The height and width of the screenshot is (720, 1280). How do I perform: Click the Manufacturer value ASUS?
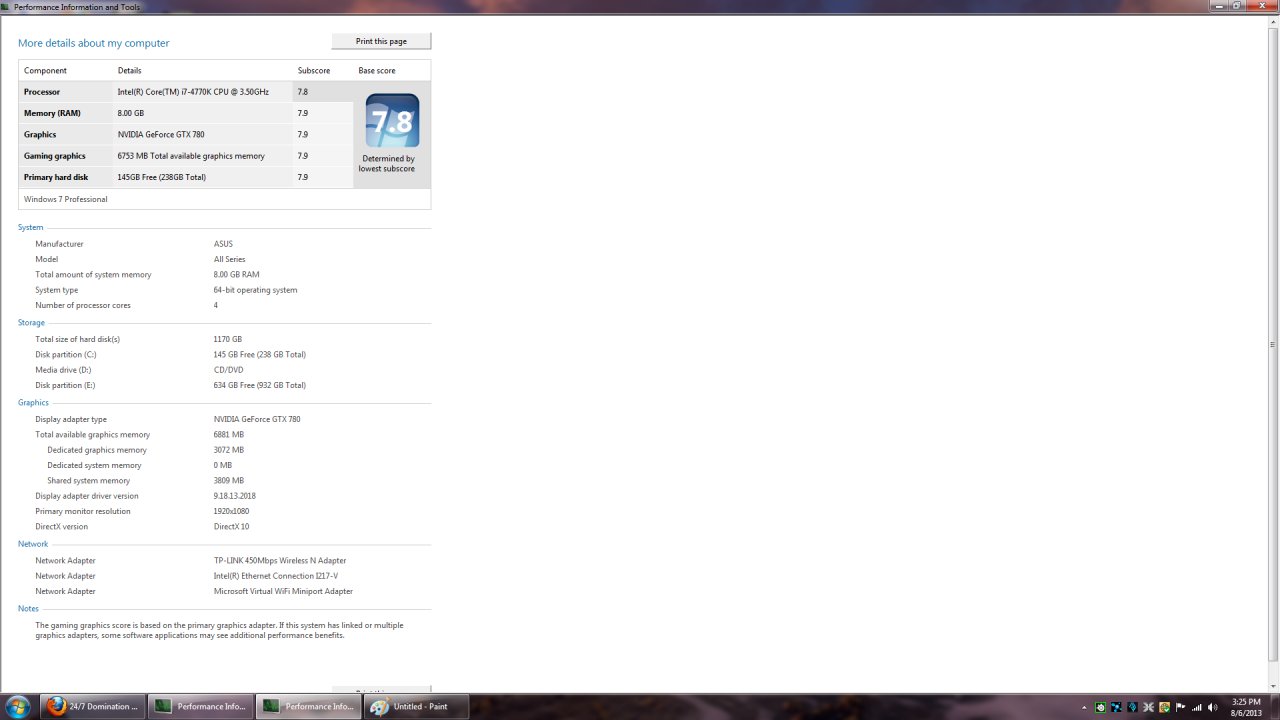223,244
